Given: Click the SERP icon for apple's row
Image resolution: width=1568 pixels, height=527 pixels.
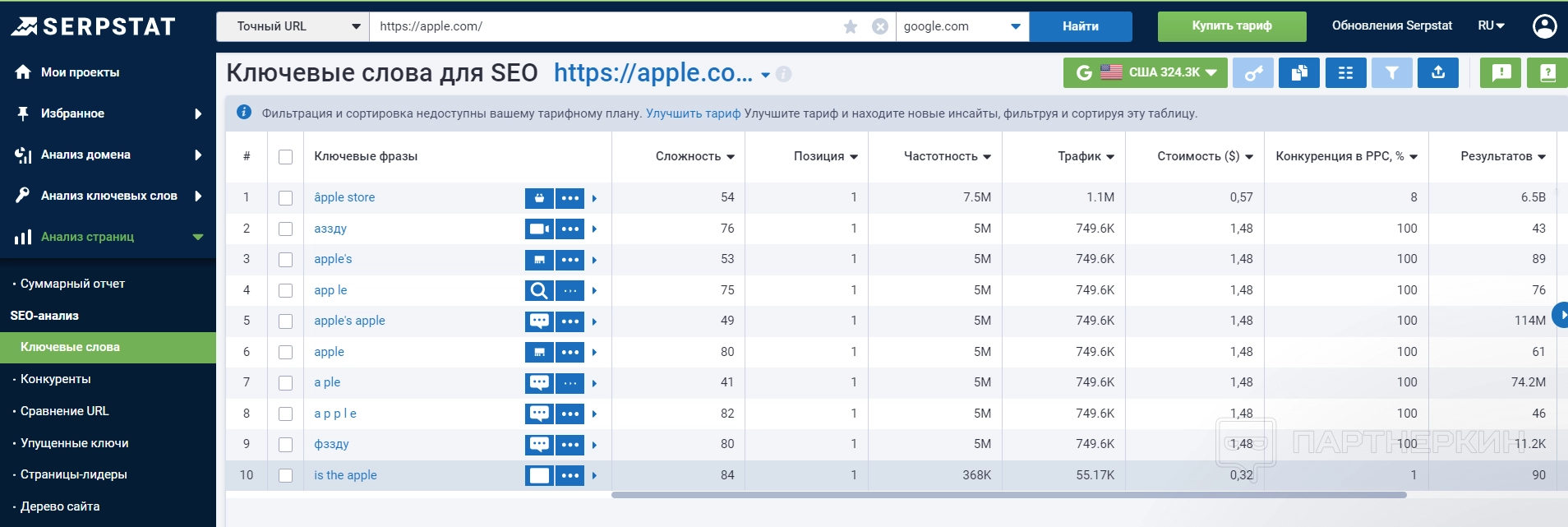Looking at the screenshot, I should 539,260.
